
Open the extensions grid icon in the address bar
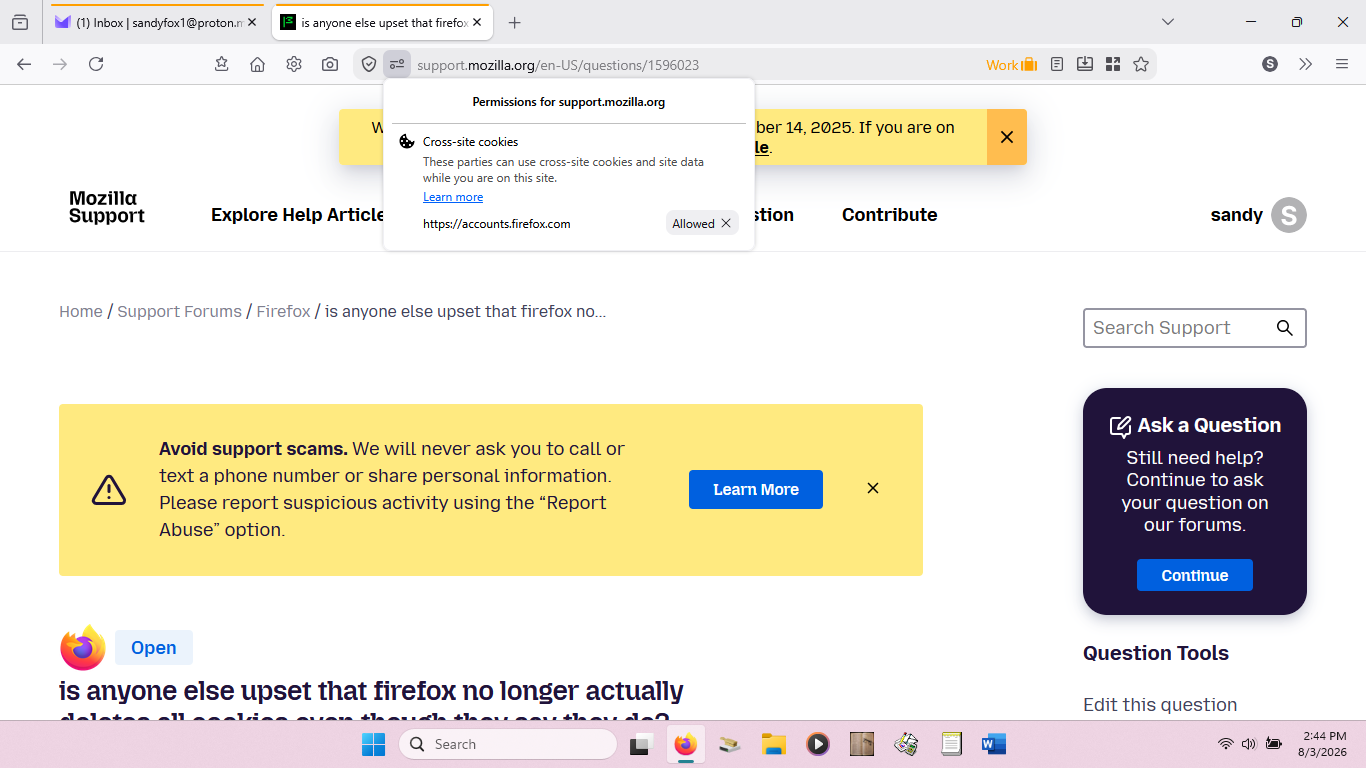tap(1113, 64)
